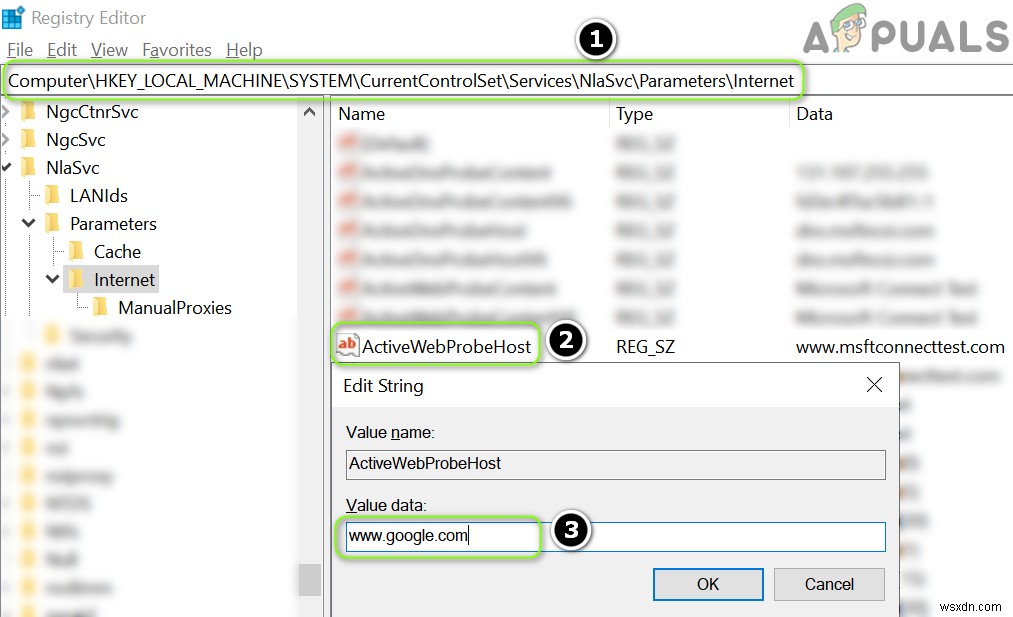Click the tree scrollbar up arrow
Viewport: 1013px width, 617px height.
[309, 112]
